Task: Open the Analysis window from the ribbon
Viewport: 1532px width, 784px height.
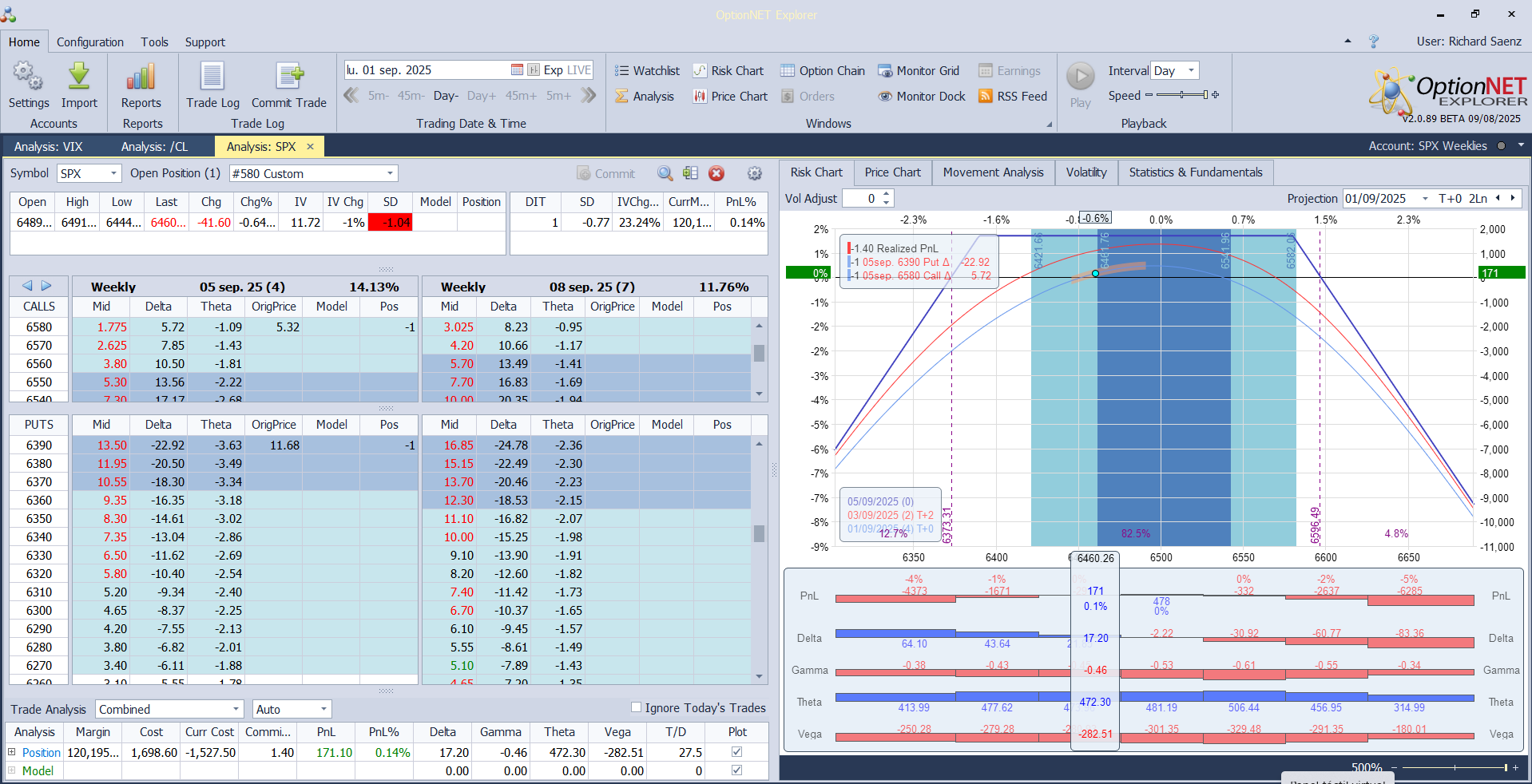Action: [x=645, y=97]
